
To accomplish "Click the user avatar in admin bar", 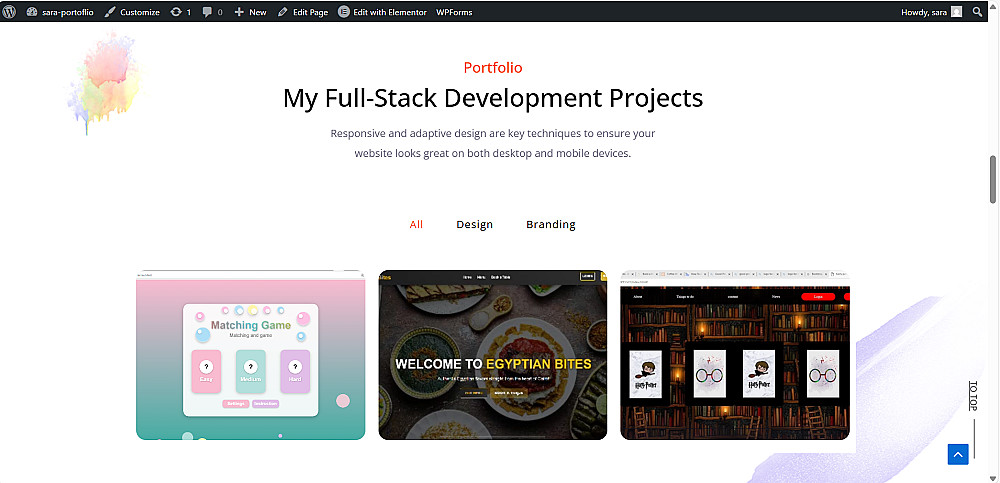I will tap(956, 12).
